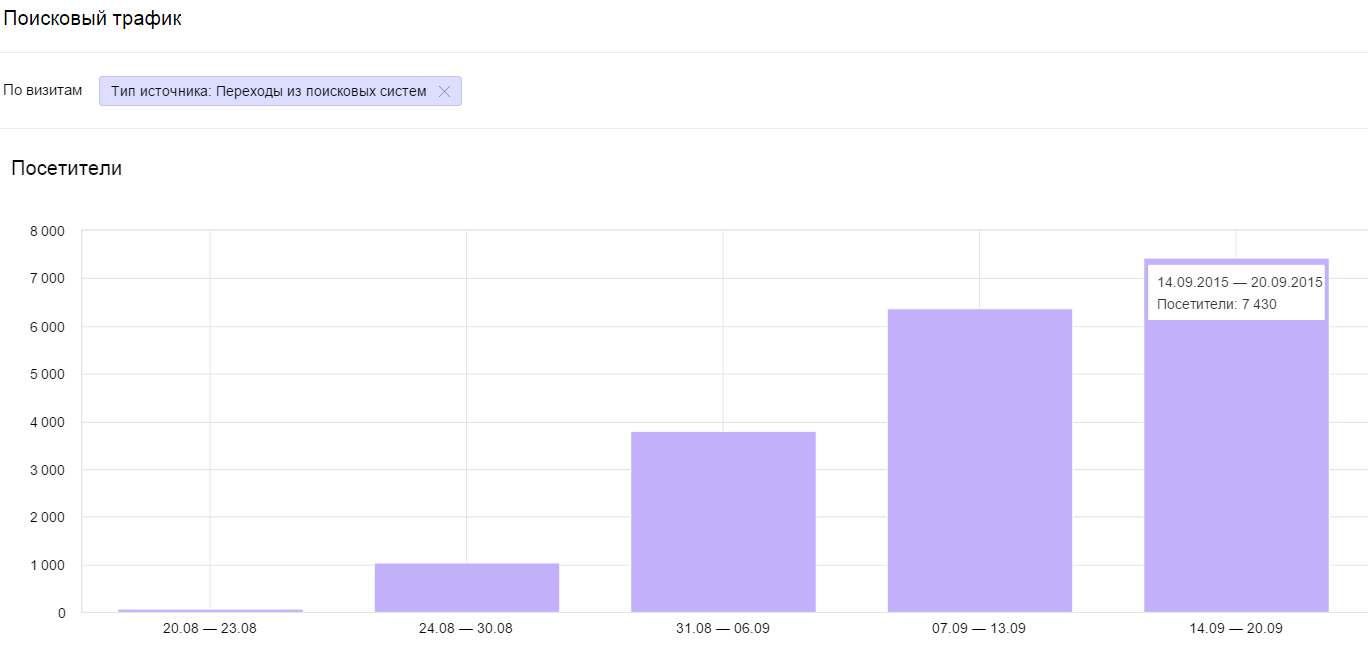Click the '31.08 — 06.09' axis label

point(723,629)
